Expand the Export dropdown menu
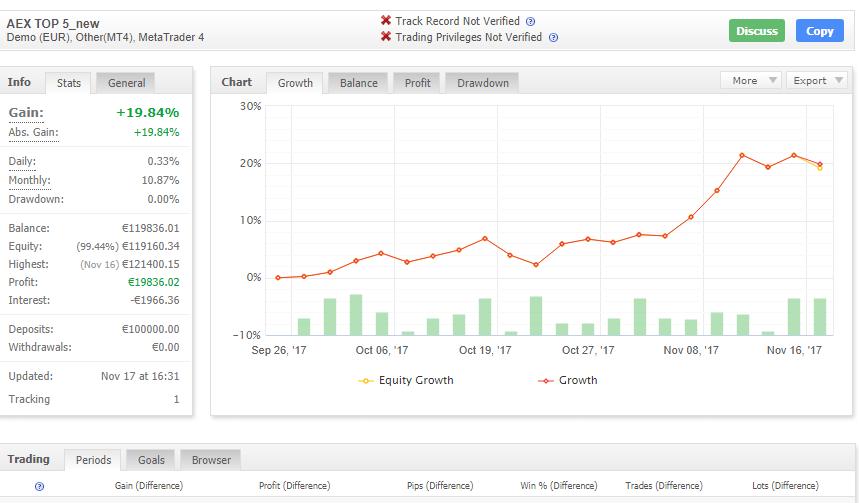The width and height of the screenshot is (859, 503). [816, 81]
